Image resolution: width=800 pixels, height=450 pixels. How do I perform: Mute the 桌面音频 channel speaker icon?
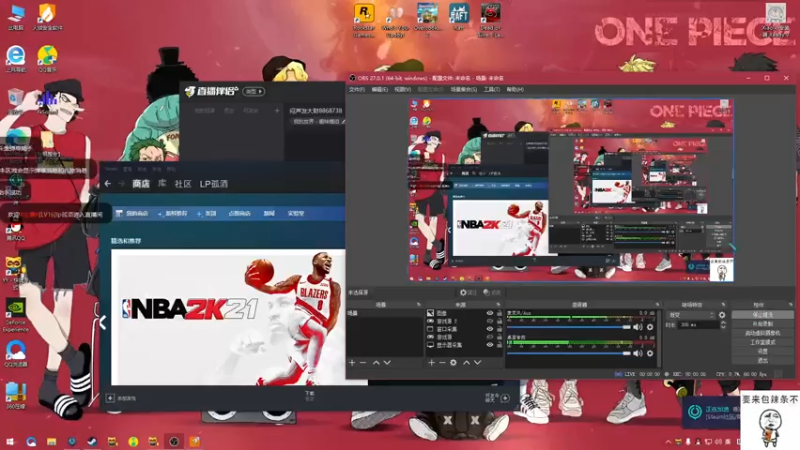(638, 353)
